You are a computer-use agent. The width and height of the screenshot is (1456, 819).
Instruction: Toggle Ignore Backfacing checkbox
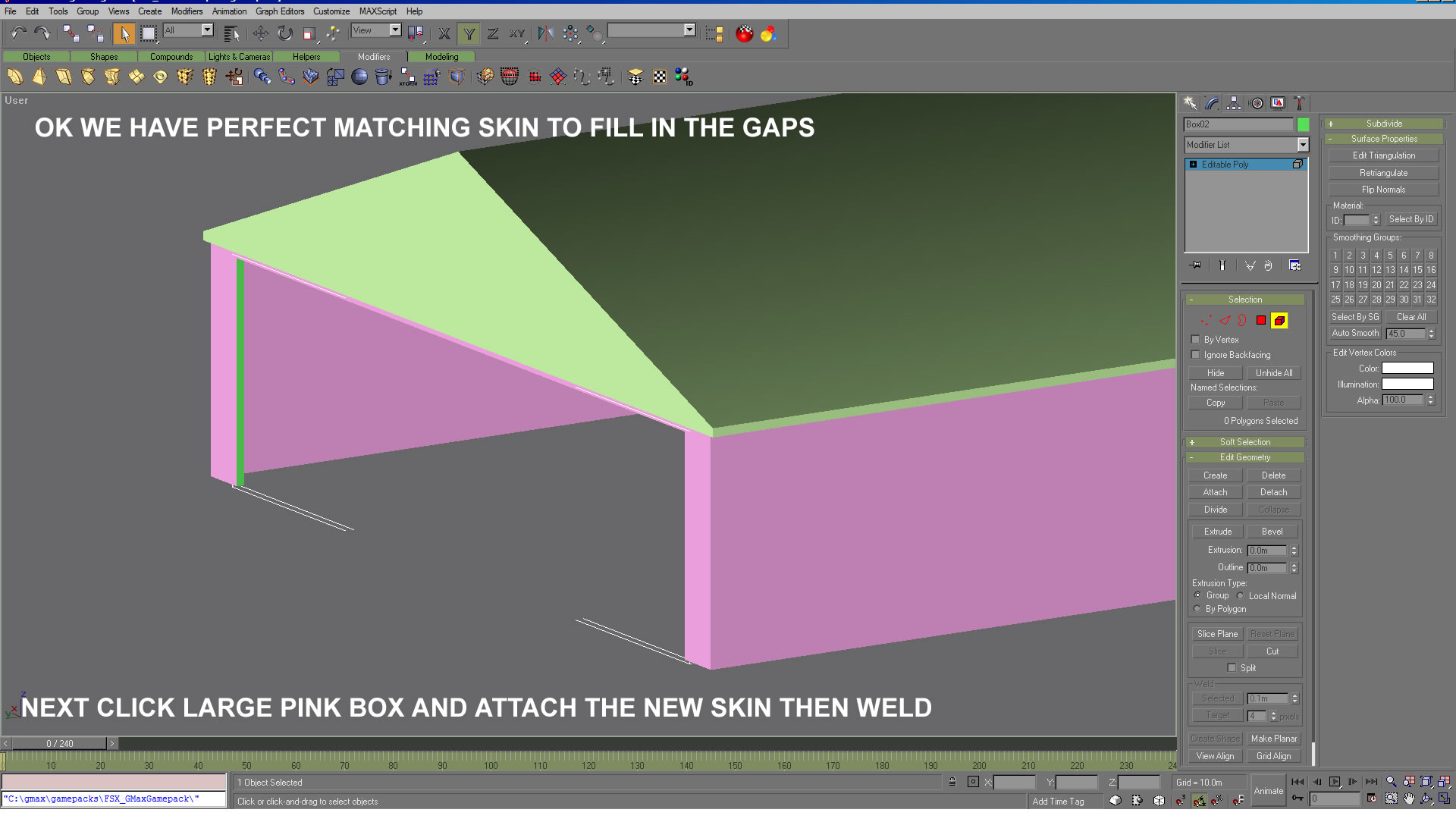coord(1196,355)
